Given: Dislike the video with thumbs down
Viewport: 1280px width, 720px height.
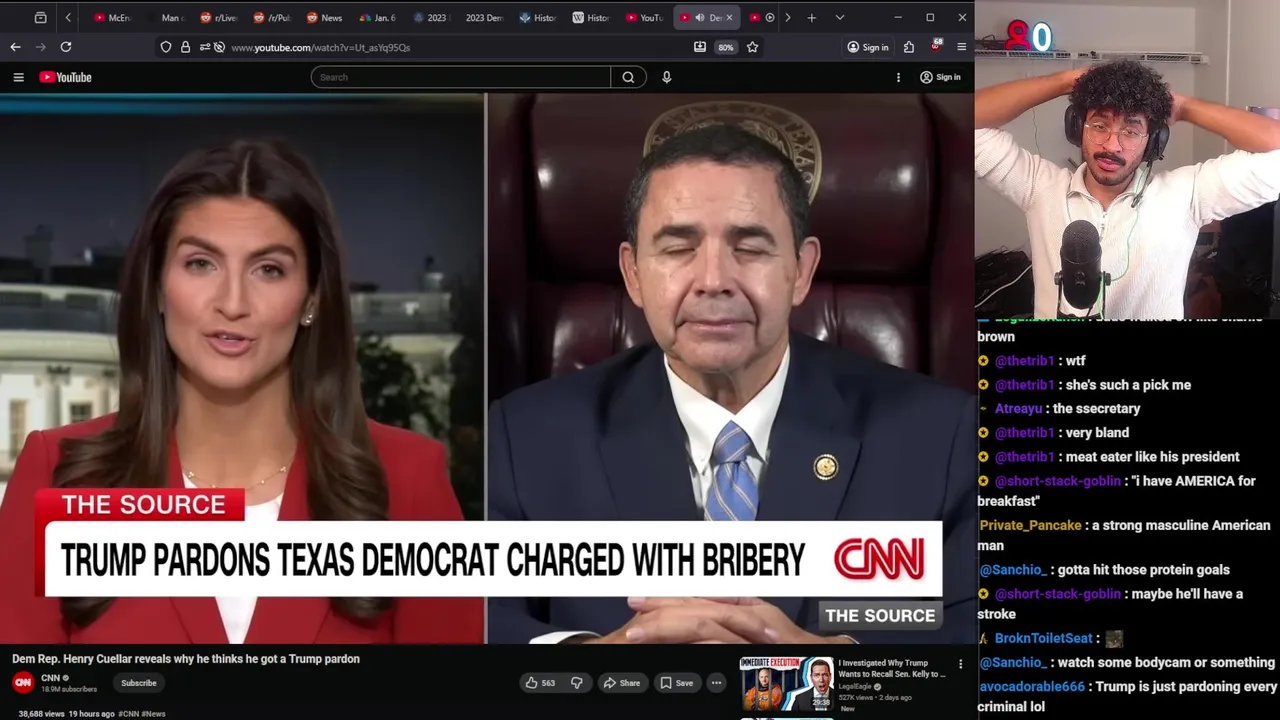Looking at the screenshot, I should [x=576, y=683].
